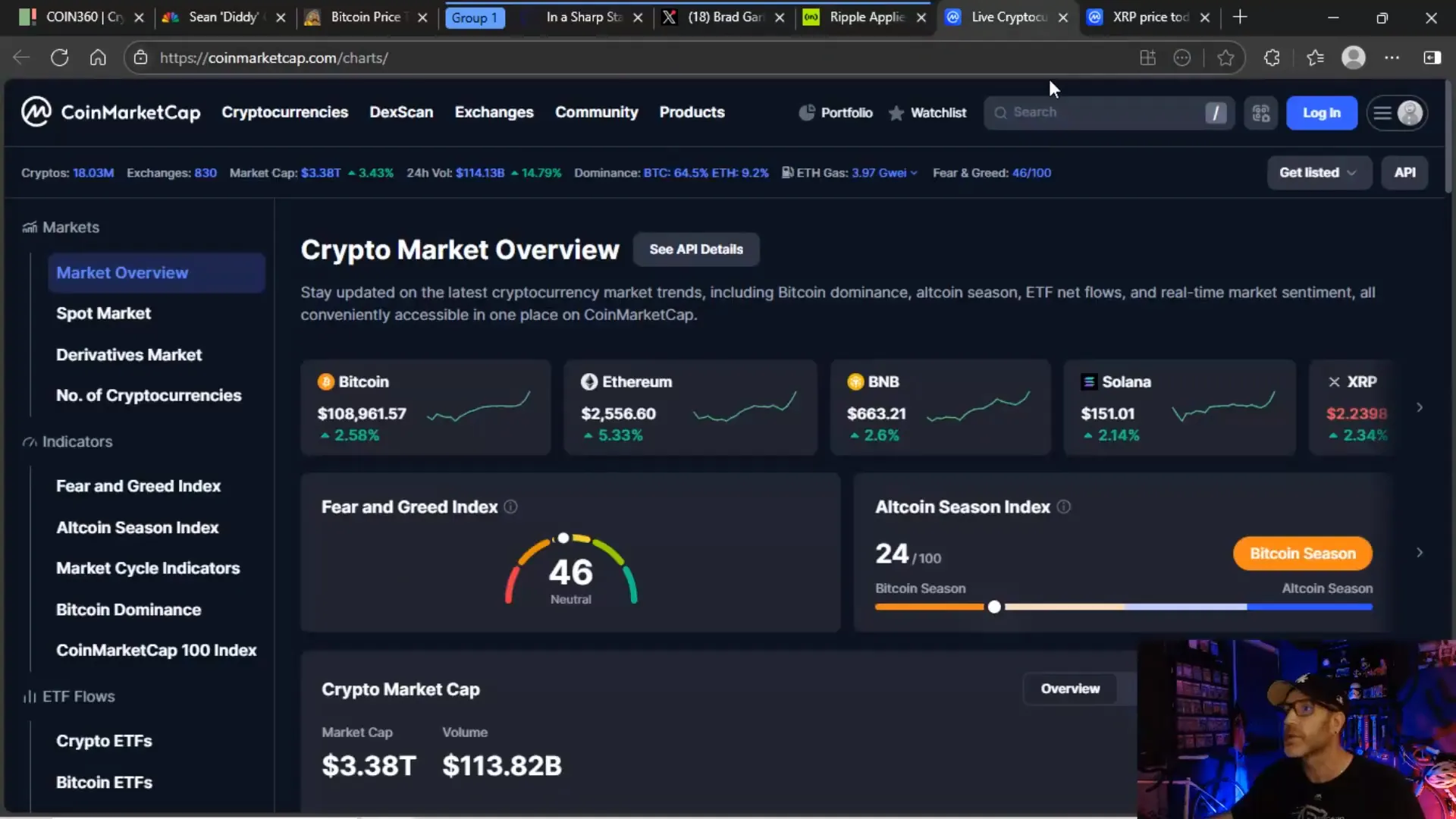Go to browser home page icon
Screen dimensions: 1456x819
point(98,58)
